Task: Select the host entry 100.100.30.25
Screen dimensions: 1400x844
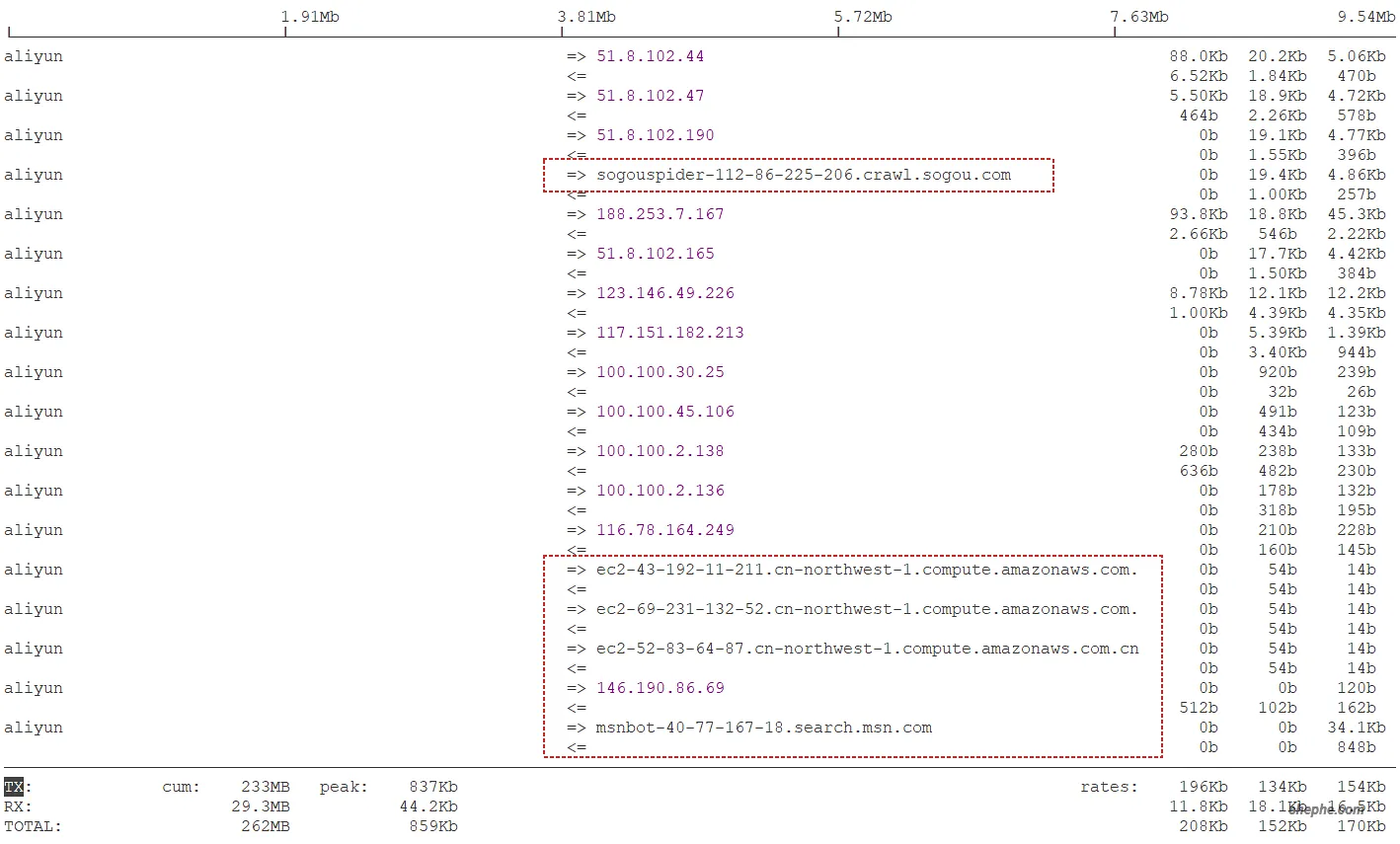Action: click(x=660, y=372)
